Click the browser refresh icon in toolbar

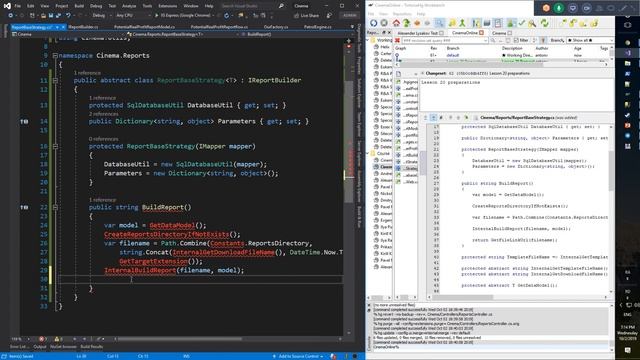tap(227, 16)
